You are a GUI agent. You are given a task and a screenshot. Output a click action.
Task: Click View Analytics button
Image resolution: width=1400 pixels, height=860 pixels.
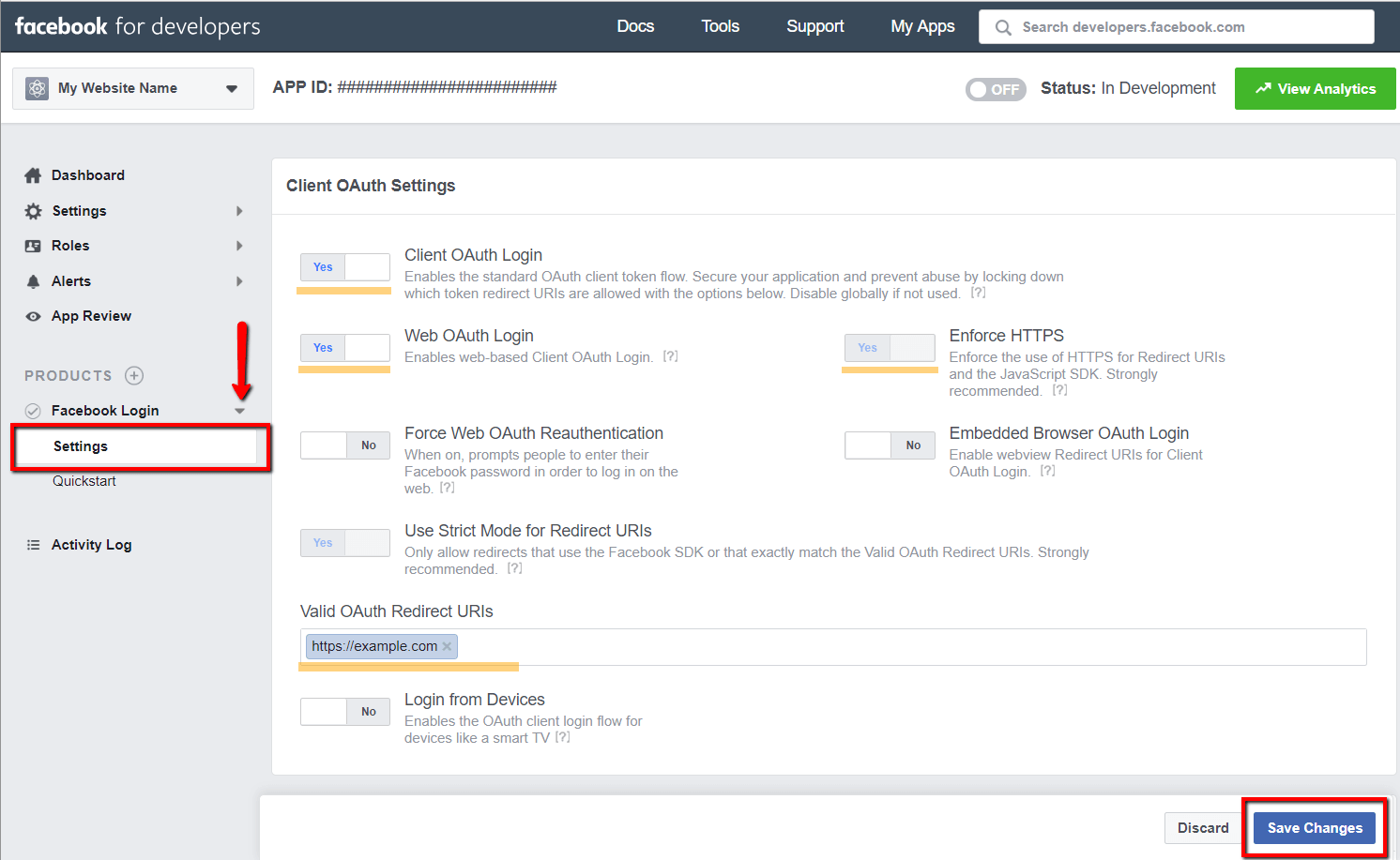tap(1315, 89)
